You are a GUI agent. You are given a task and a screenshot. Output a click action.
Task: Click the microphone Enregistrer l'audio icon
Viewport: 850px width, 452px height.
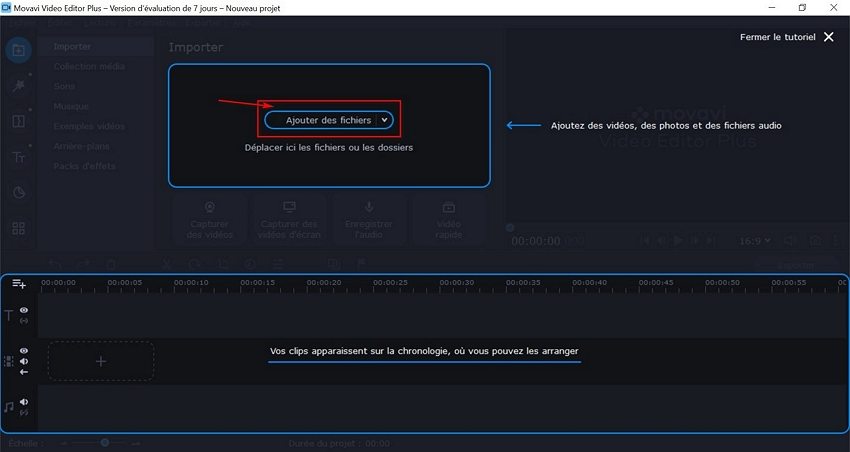point(369,207)
